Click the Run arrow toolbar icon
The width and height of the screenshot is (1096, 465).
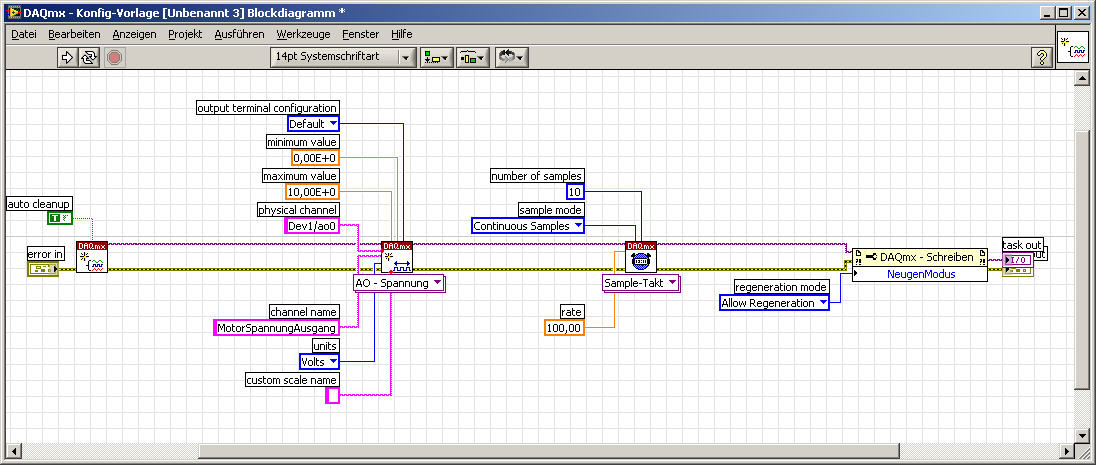[x=67, y=57]
